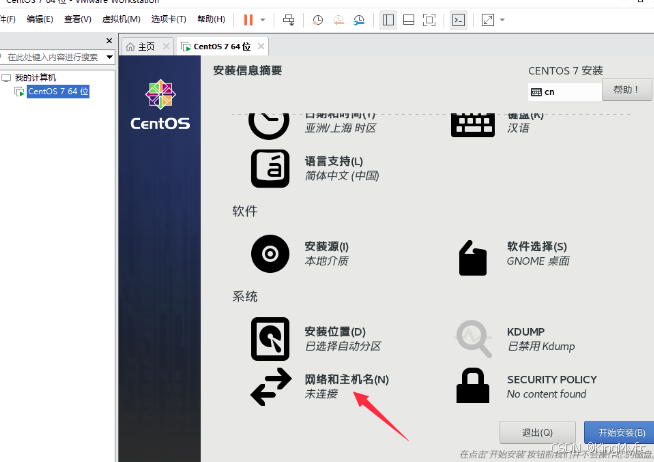The height and width of the screenshot is (462, 654).
Task: Click the 语言支持(L) label
Action: click(x=334, y=161)
